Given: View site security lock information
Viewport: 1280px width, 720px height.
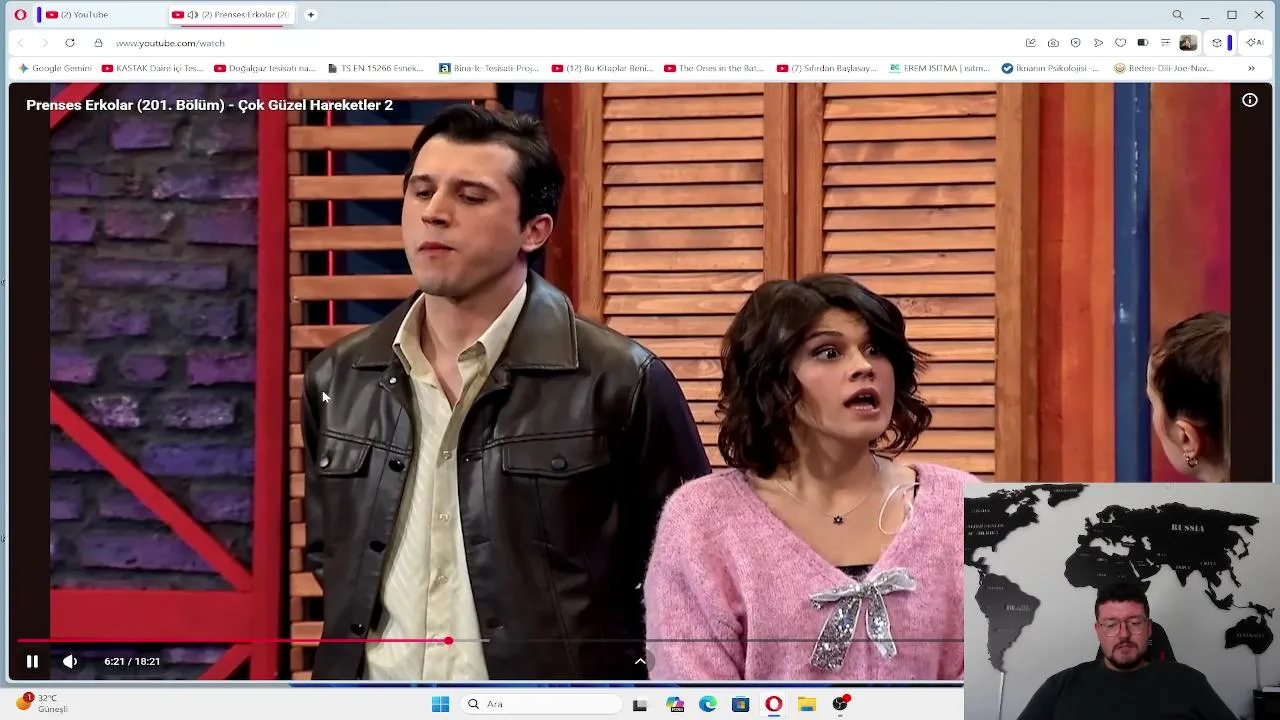Looking at the screenshot, I should pyautogui.click(x=98, y=43).
